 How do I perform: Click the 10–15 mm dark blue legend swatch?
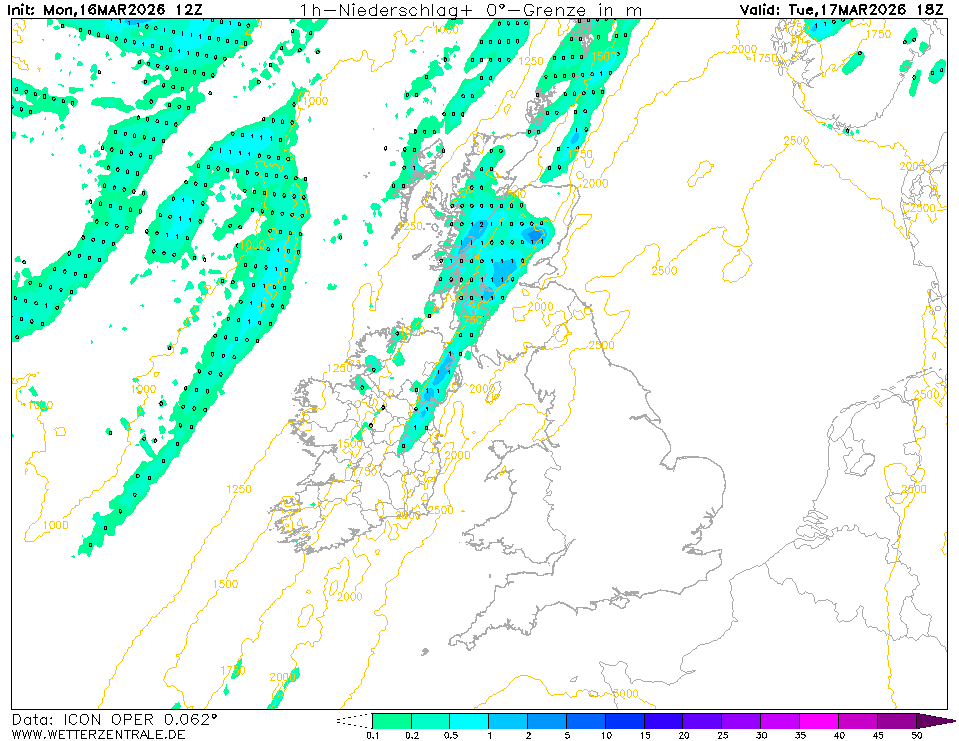[x=625, y=720]
